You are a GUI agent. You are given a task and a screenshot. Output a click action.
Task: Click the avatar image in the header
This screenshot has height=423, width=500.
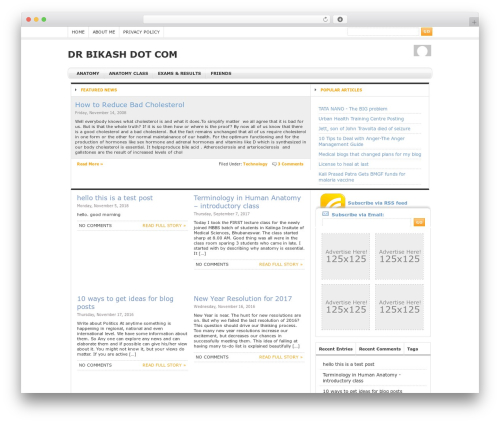point(422,51)
